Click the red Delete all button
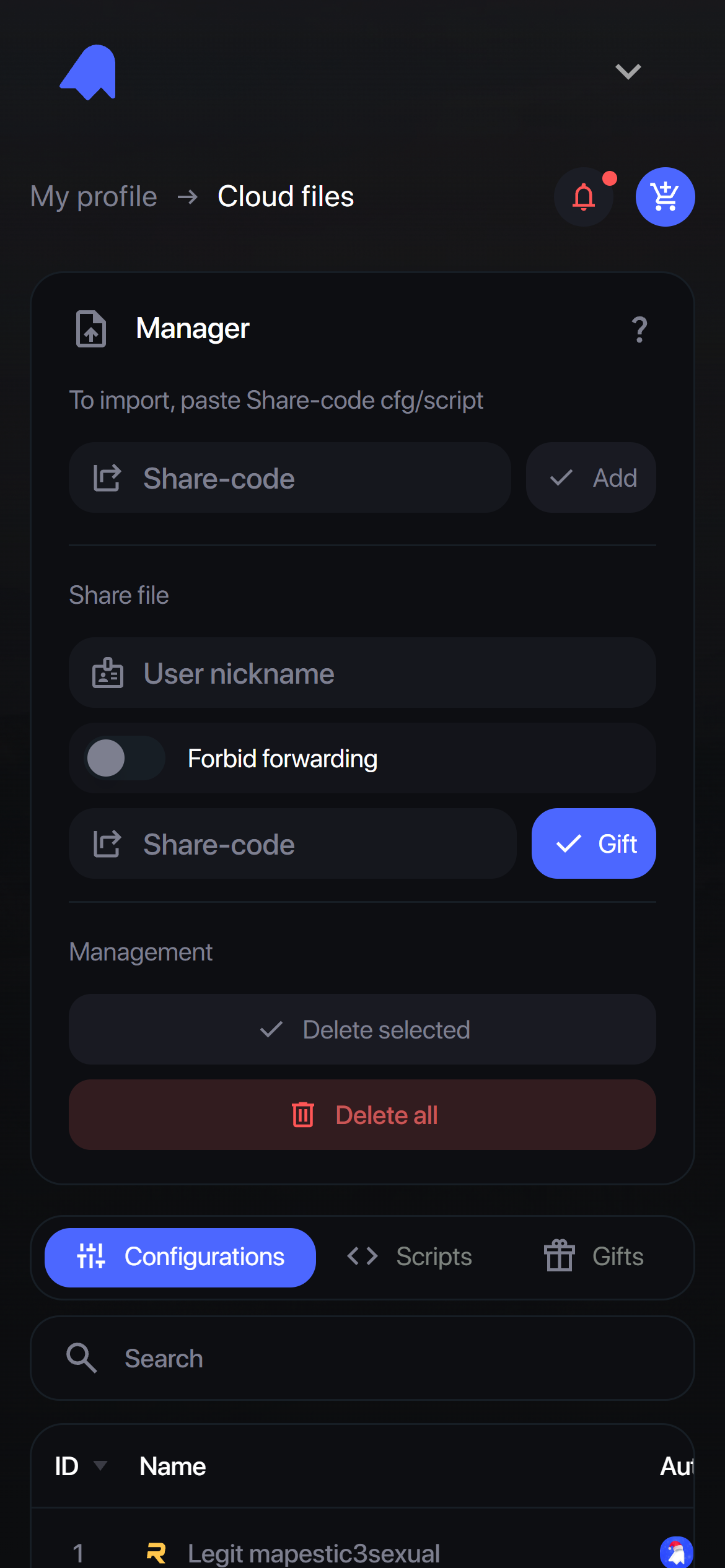Image resolution: width=725 pixels, height=1568 pixels. pyautogui.click(x=362, y=1115)
